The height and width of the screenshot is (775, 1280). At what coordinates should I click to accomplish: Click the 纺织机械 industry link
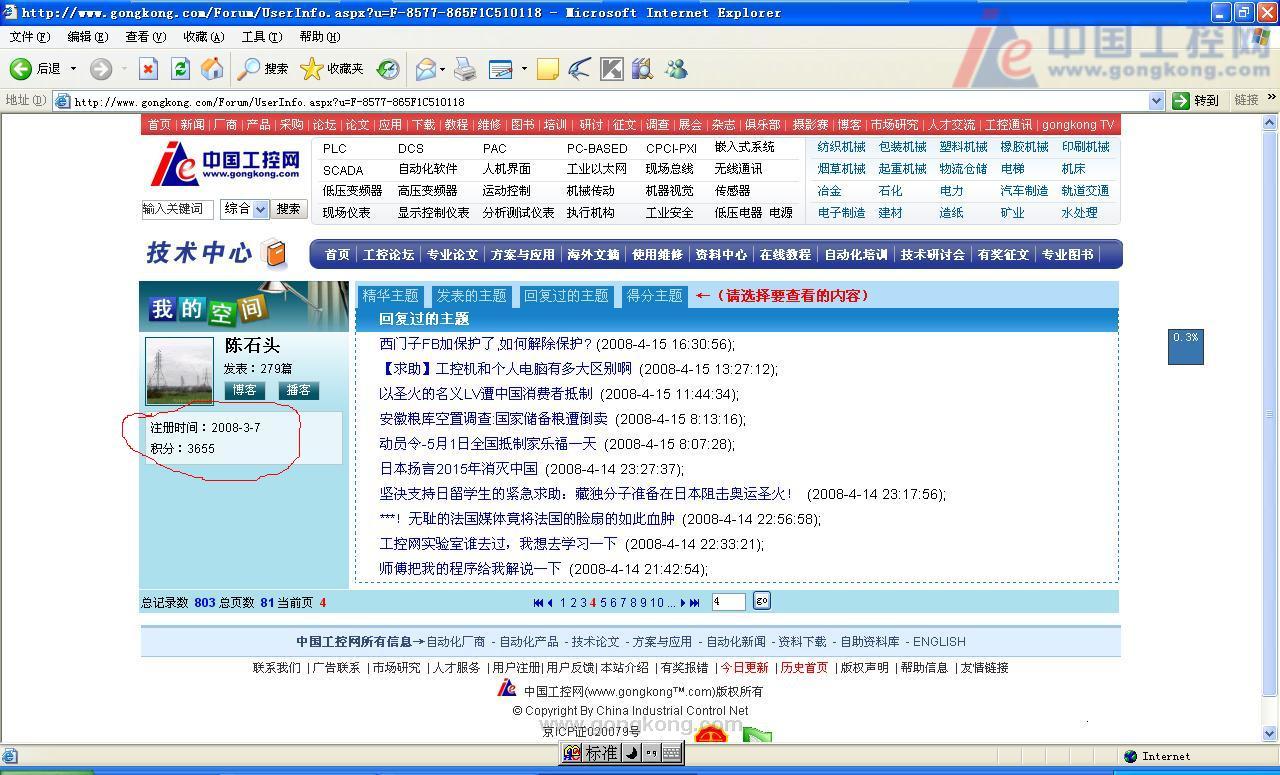tap(841, 147)
